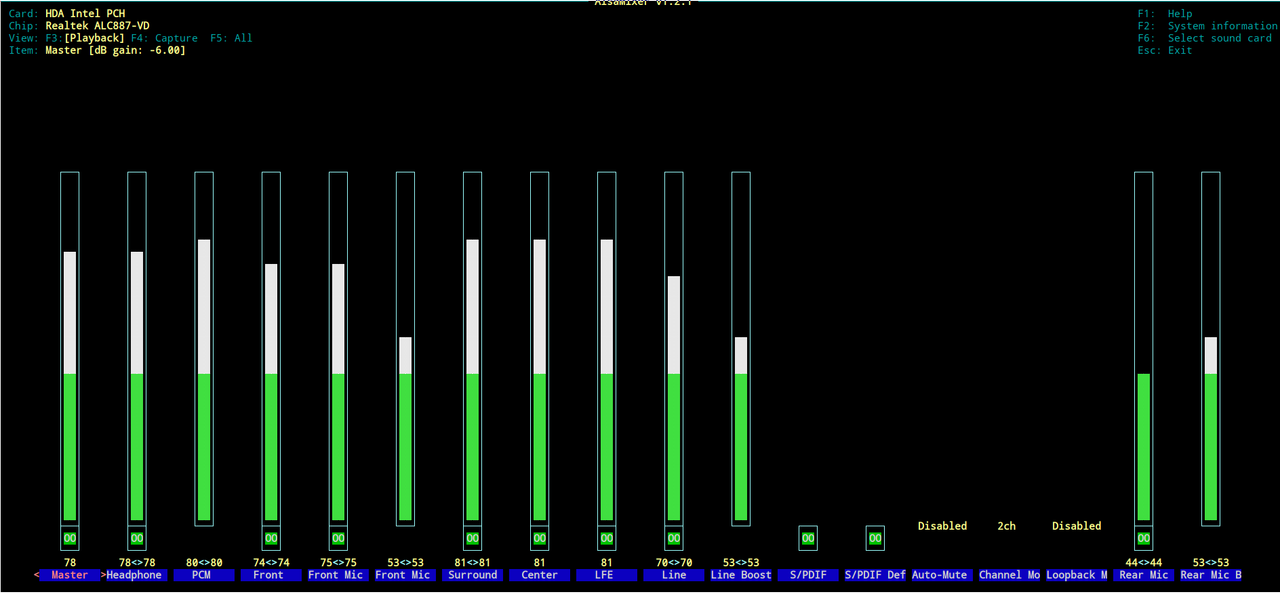Click the 70<>70 Line level value
Screen dimensions: 1280x593
673,563
